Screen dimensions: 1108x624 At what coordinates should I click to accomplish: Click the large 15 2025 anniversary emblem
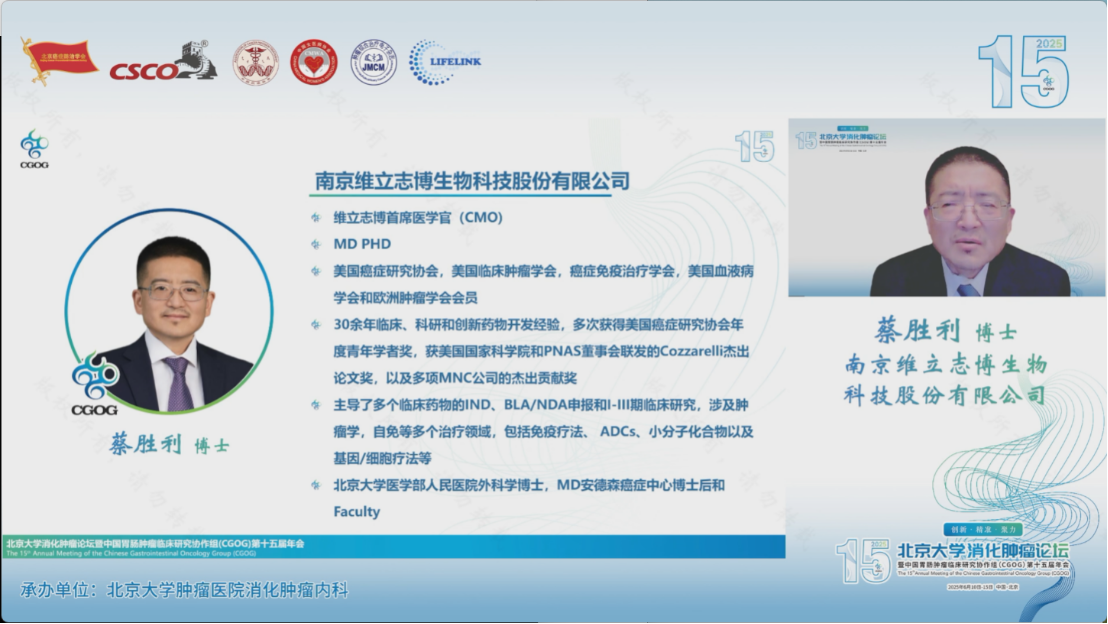1023,71
